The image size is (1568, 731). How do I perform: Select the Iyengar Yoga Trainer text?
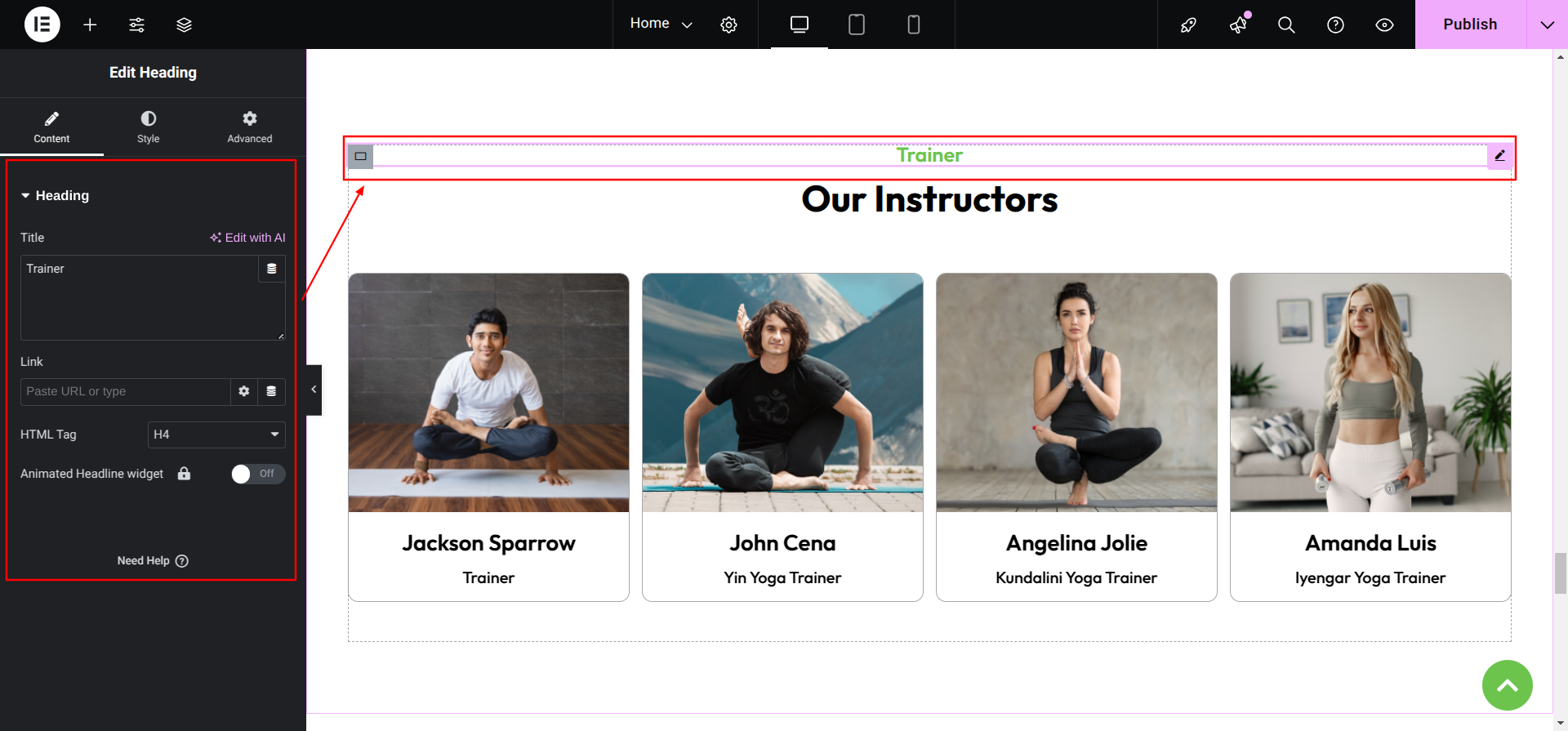click(x=1370, y=578)
